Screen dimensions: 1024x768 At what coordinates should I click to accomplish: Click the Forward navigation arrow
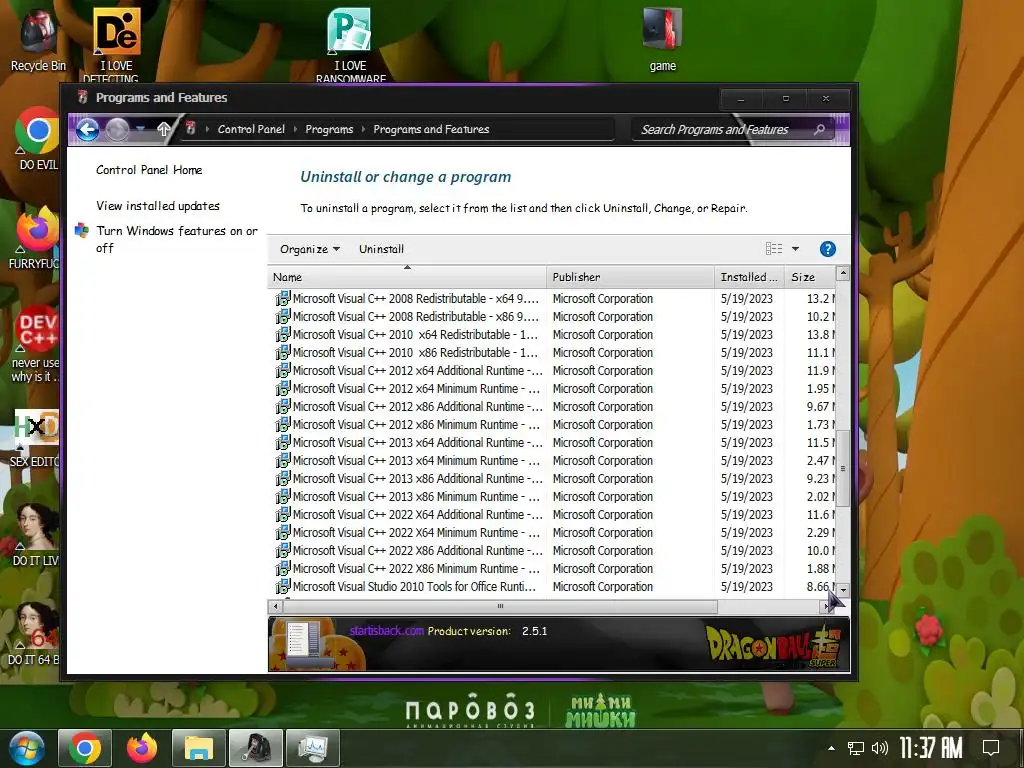118,129
